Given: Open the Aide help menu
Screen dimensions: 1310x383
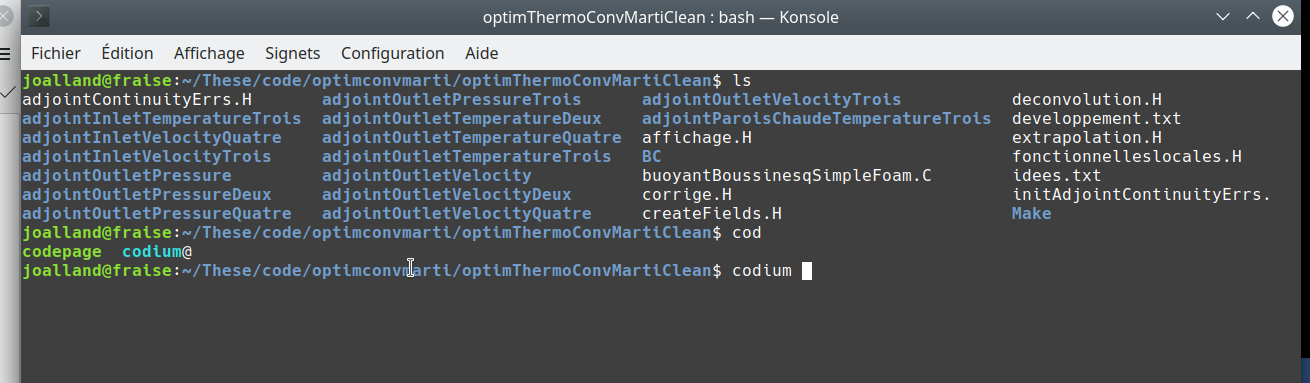Looking at the screenshot, I should tap(482, 53).
